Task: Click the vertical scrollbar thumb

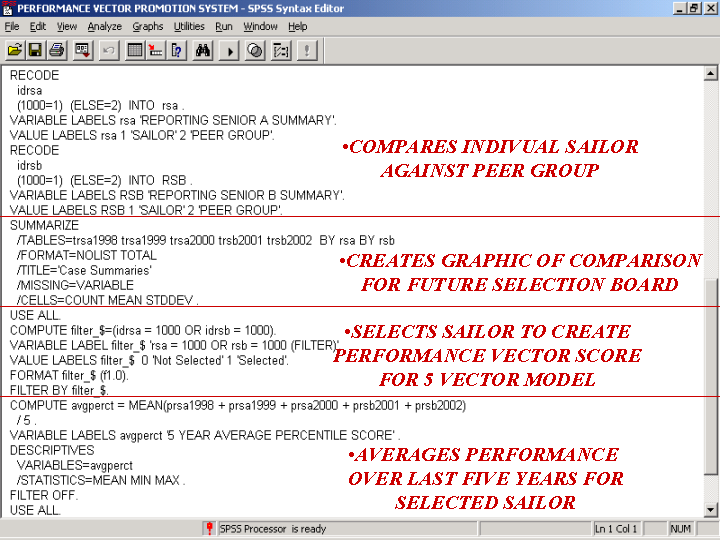Action: tap(710, 376)
